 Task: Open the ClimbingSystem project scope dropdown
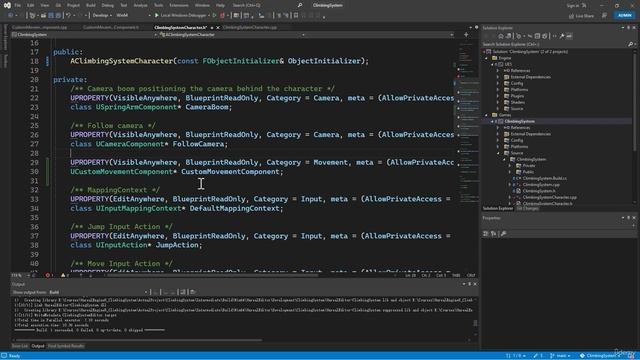pyautogui.click(x=83, y=35)
